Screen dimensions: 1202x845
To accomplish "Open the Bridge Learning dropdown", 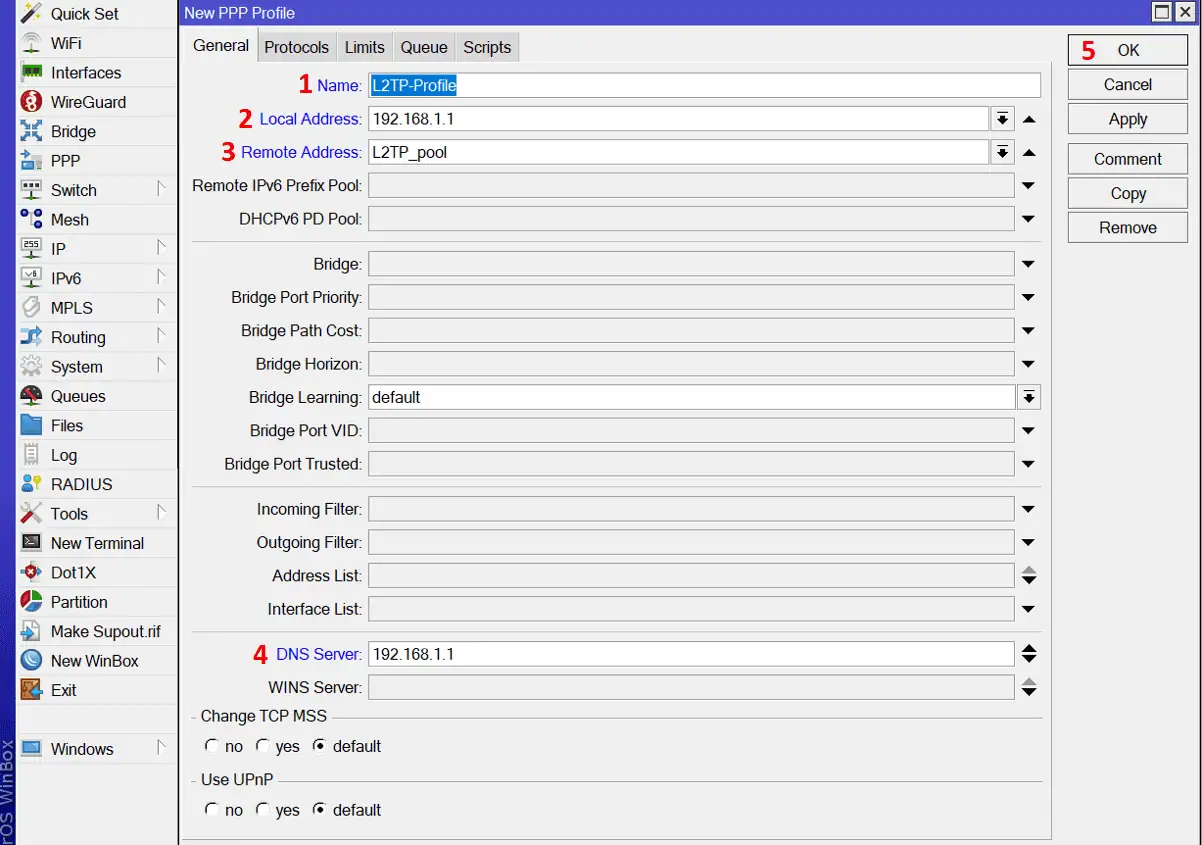I will 1028,397.
